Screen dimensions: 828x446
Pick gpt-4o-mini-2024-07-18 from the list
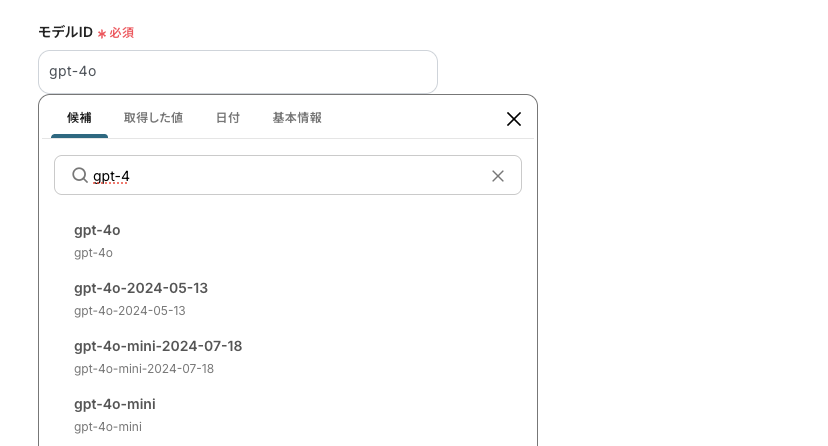(158, 346)
